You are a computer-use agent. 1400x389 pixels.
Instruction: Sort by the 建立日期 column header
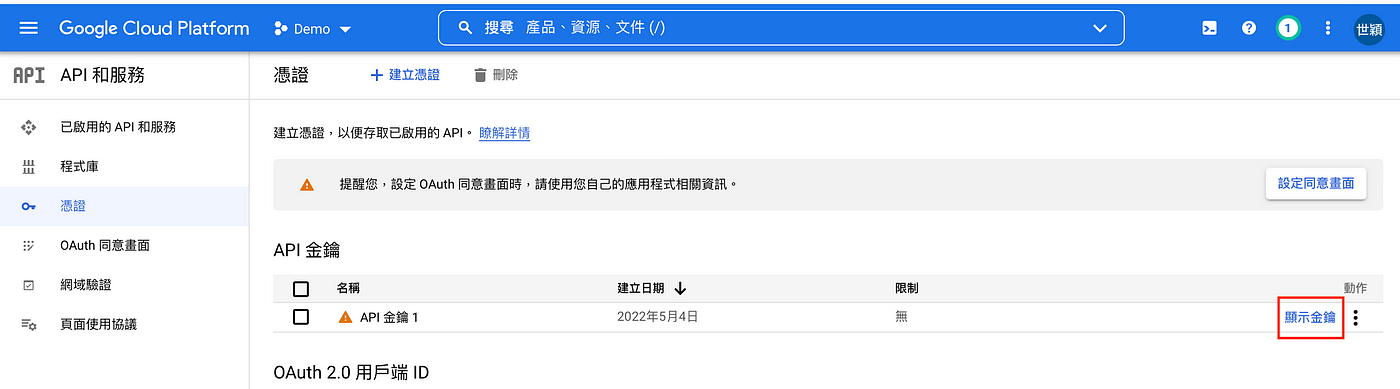(641, 288)
